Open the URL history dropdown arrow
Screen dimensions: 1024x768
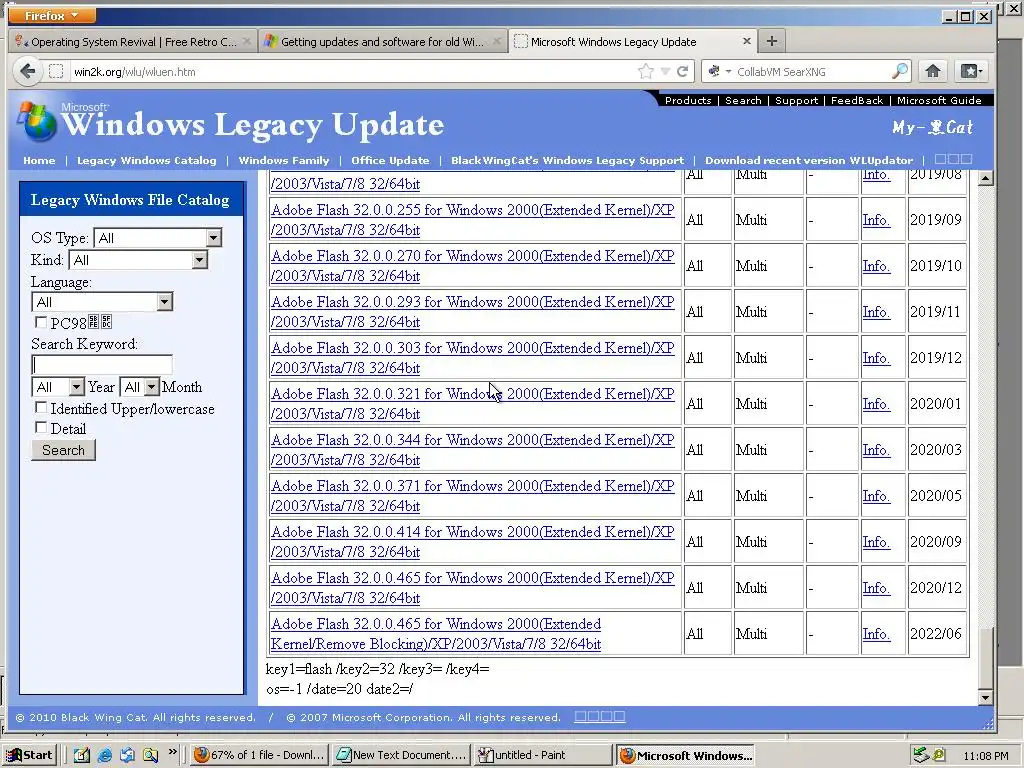(x=665, y=71)
